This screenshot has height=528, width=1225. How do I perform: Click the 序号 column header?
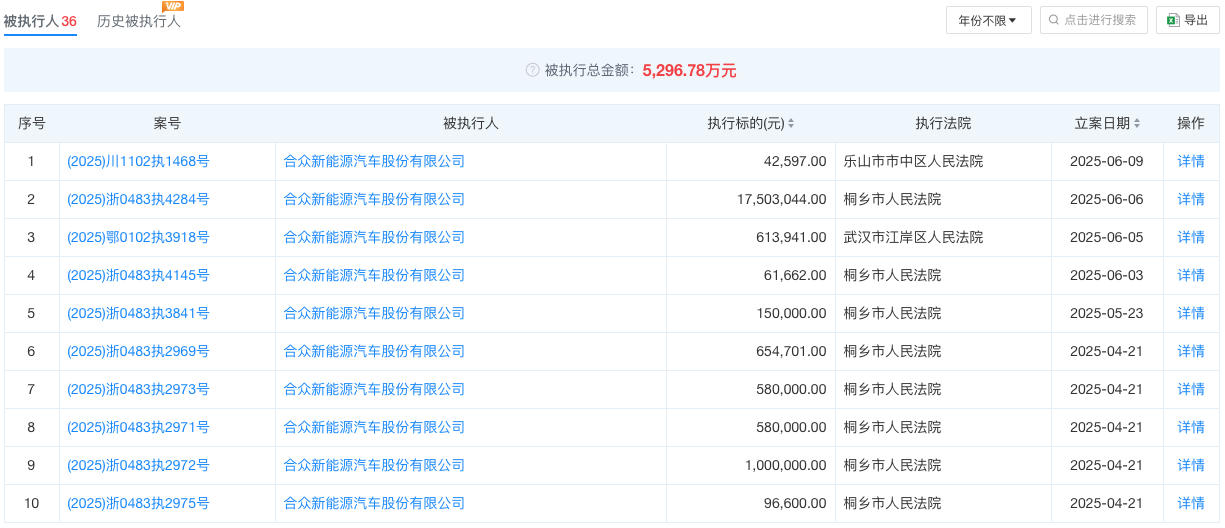coord(32,124)
